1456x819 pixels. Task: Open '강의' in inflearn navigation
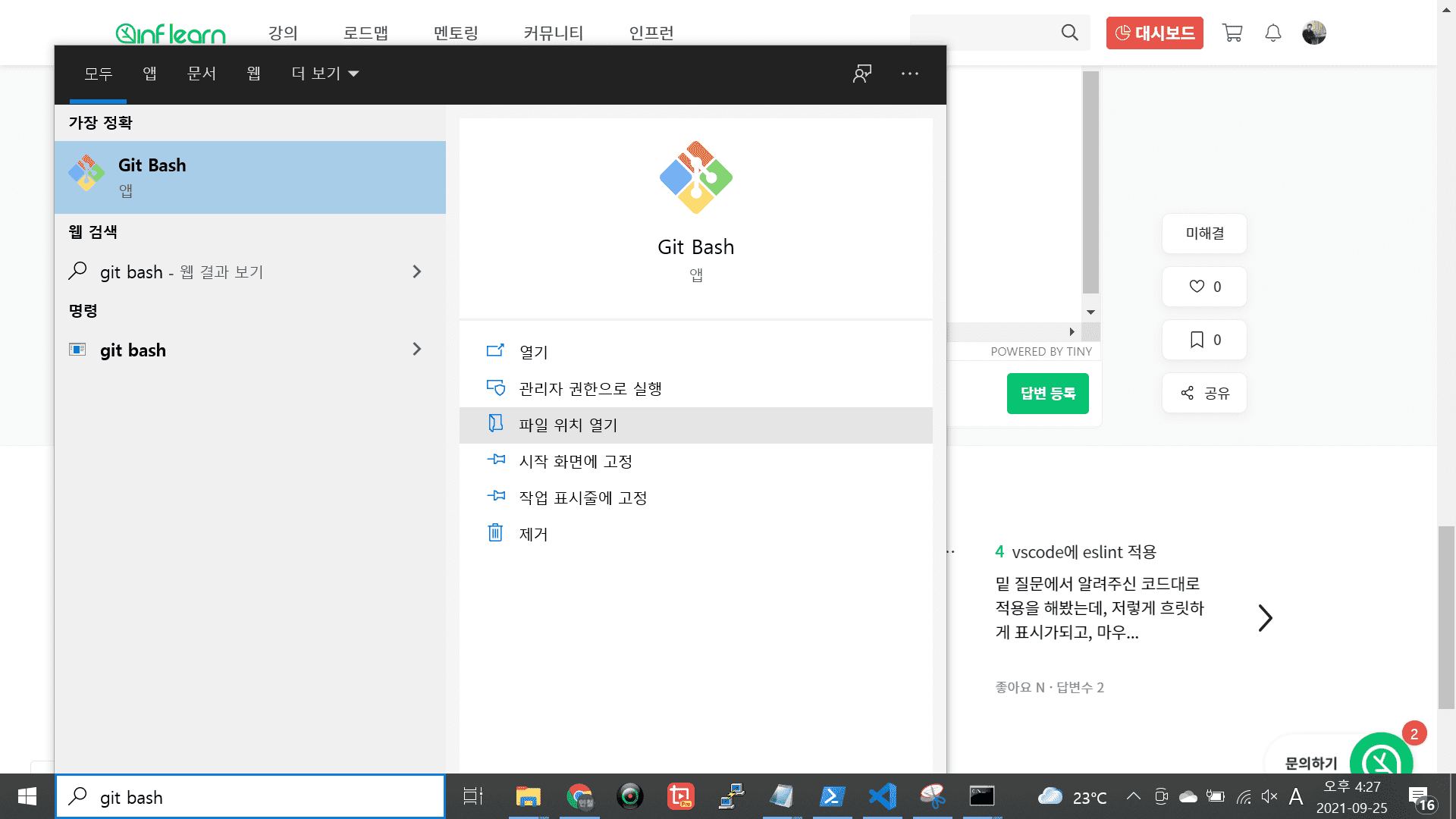(283, 33)
